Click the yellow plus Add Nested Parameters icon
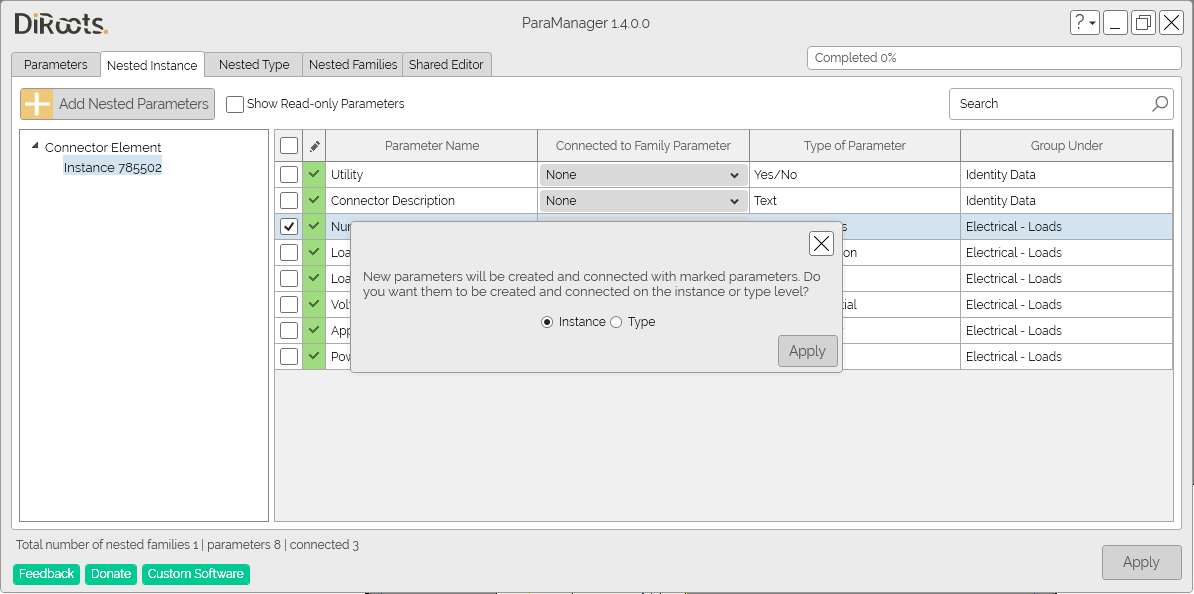The width and height of the screenshot is (1194, 594). coord(37,104)
